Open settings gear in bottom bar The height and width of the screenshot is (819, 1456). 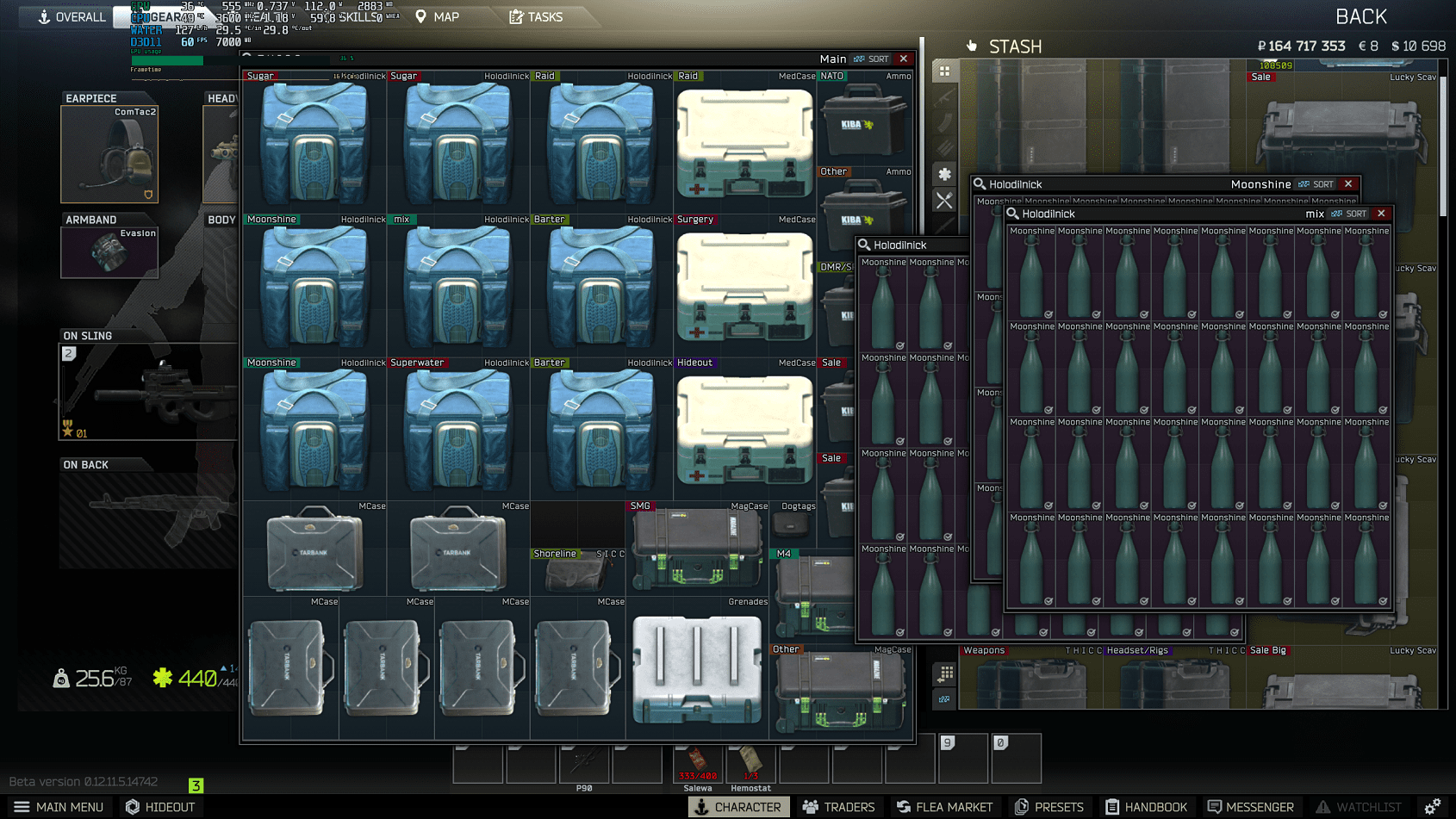(1432, 807)
